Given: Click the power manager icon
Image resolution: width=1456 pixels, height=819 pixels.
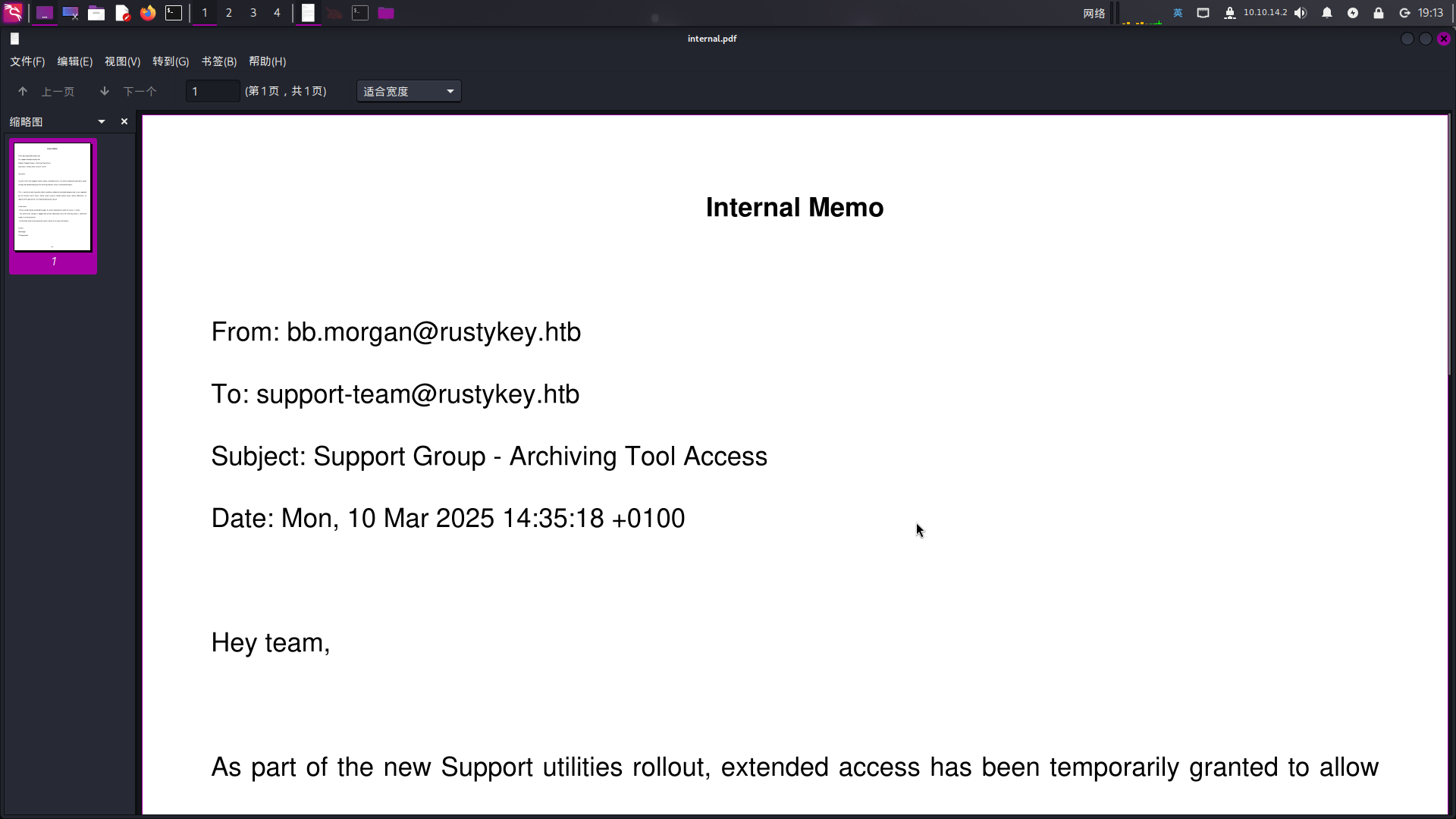Looking at the screenshot, I should click(x=1353, y=13).
